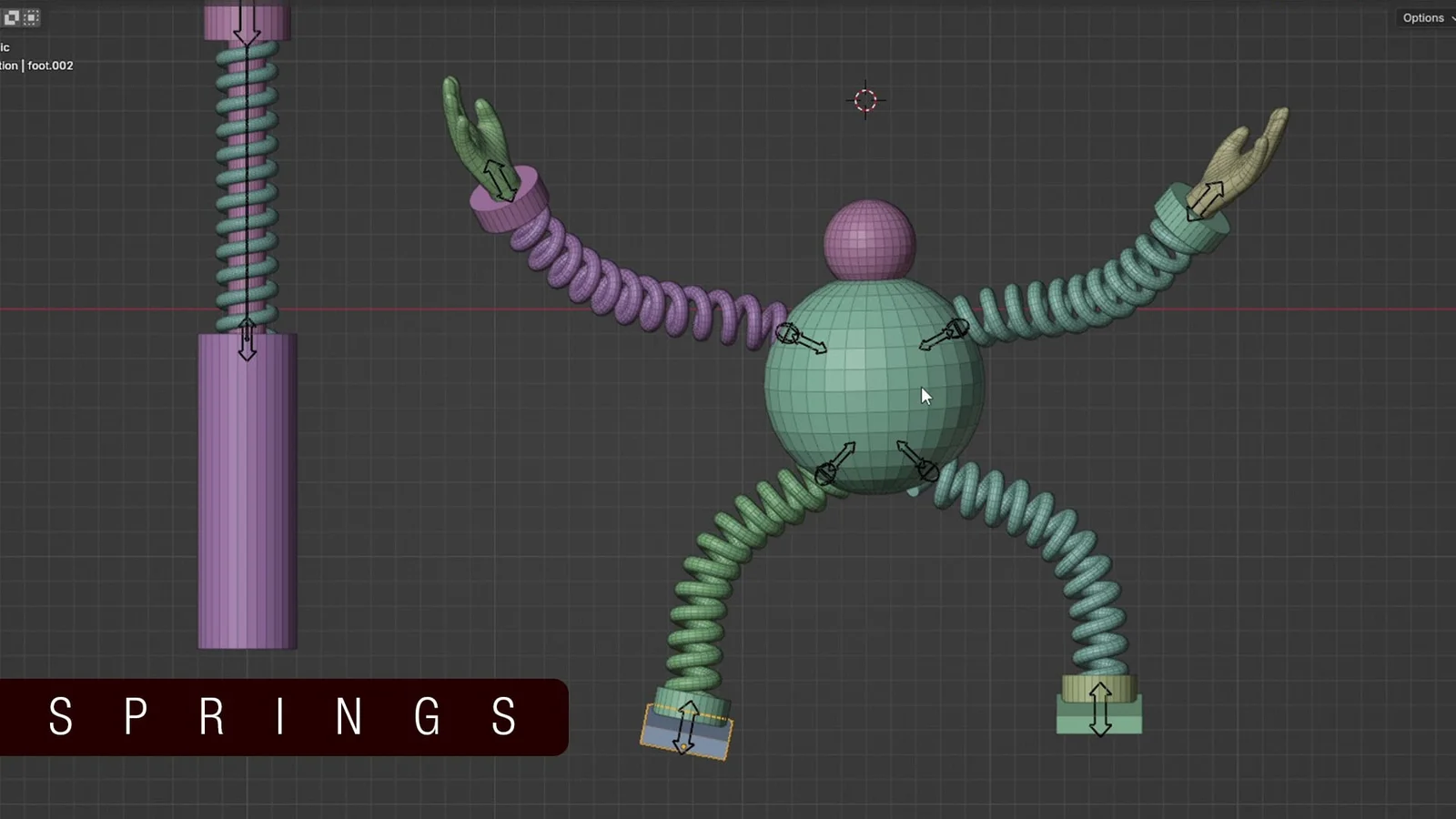Click the dashed-marquee selection icon at top left
Image resolution: width=1456 pixels, height=819 pixels.
[31, 17]
